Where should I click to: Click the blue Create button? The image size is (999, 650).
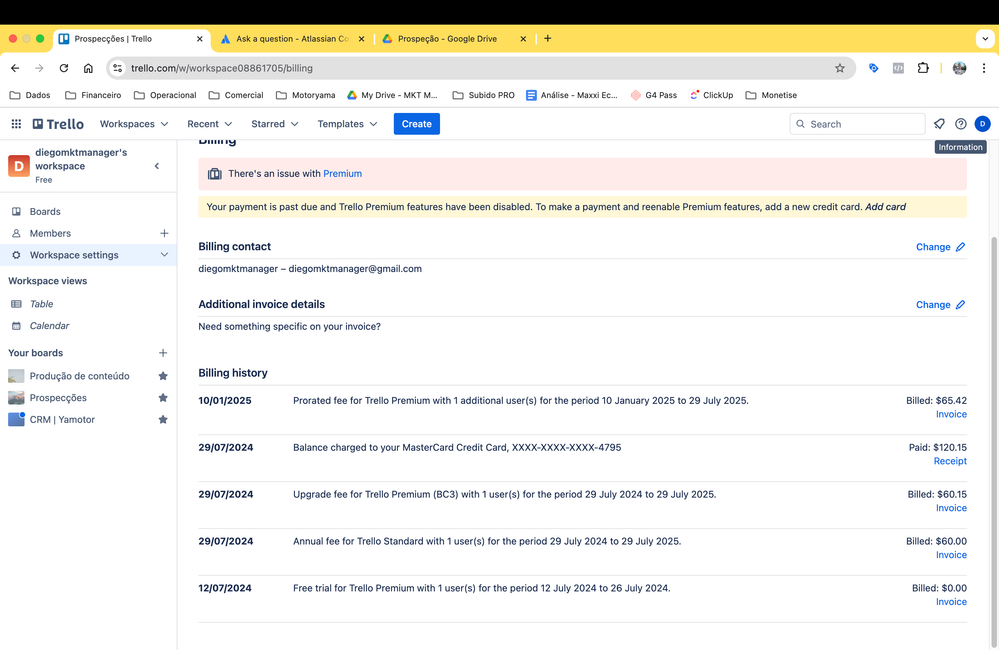click(x=417, y=124)
